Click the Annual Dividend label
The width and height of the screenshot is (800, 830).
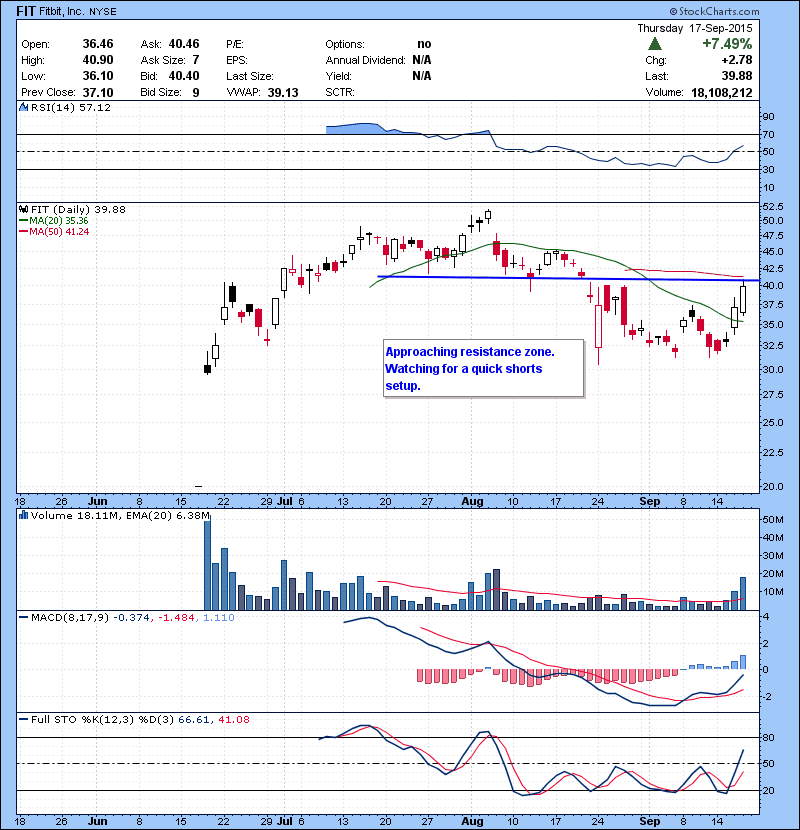pos(365,60)
